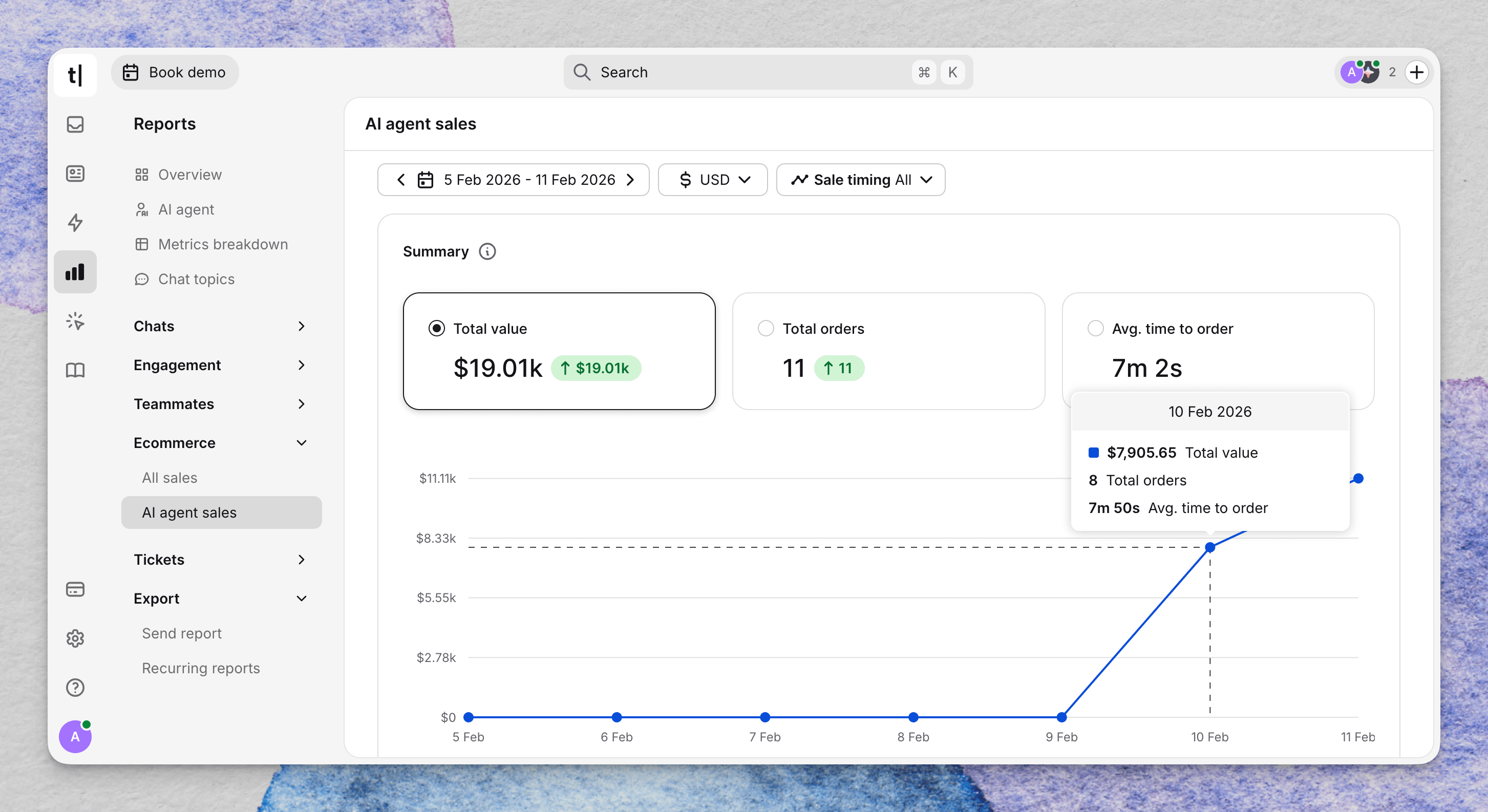Expand the Chats section
The width and height of the screenshot is (1488, 812).
point(220,326)
